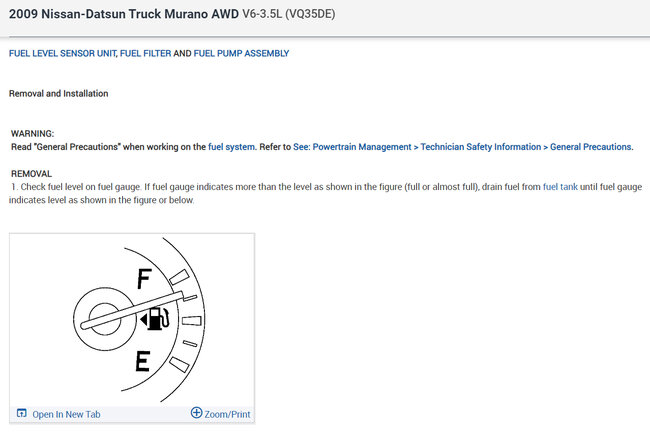The width and height of the screenshot is (650, 440).
Task: Click the fuel gauge figure thumbnail
Action: click(x=132, y=319)
